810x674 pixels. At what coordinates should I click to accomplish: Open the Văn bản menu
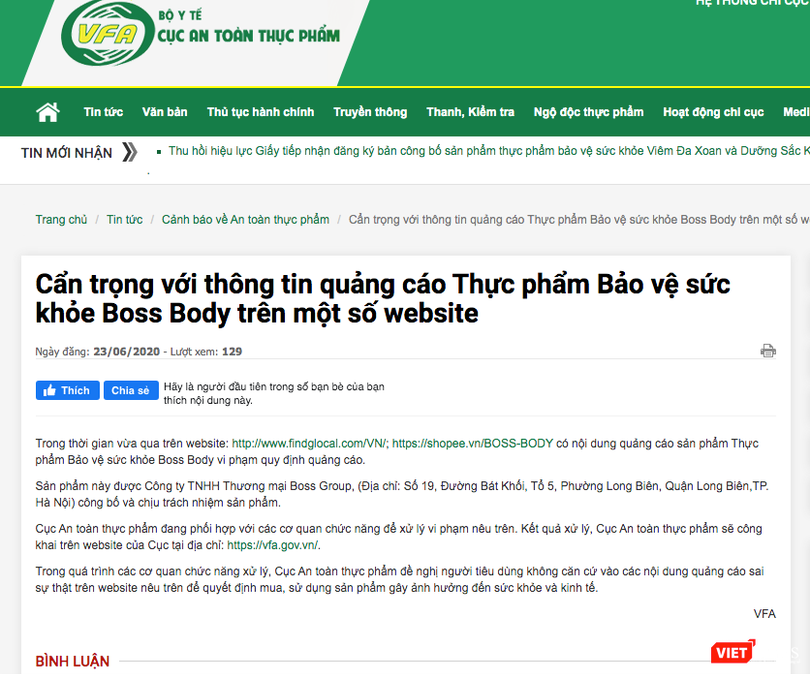(165, 112)
